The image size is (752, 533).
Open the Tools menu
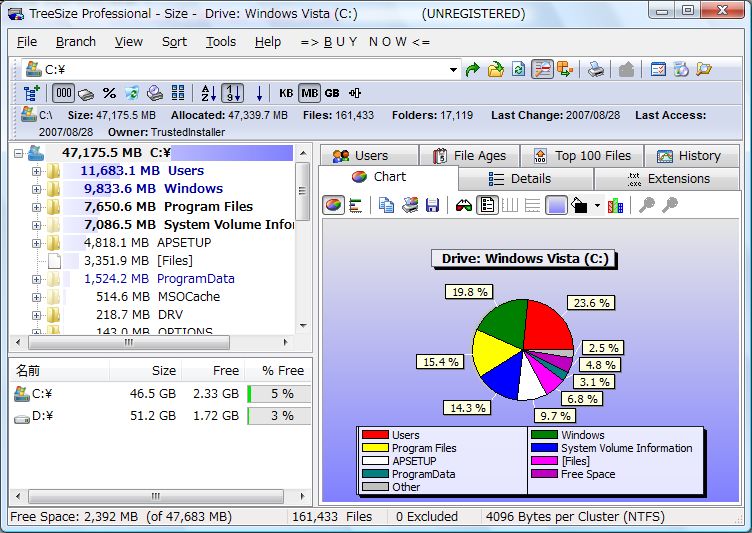[x=221, y=42]
